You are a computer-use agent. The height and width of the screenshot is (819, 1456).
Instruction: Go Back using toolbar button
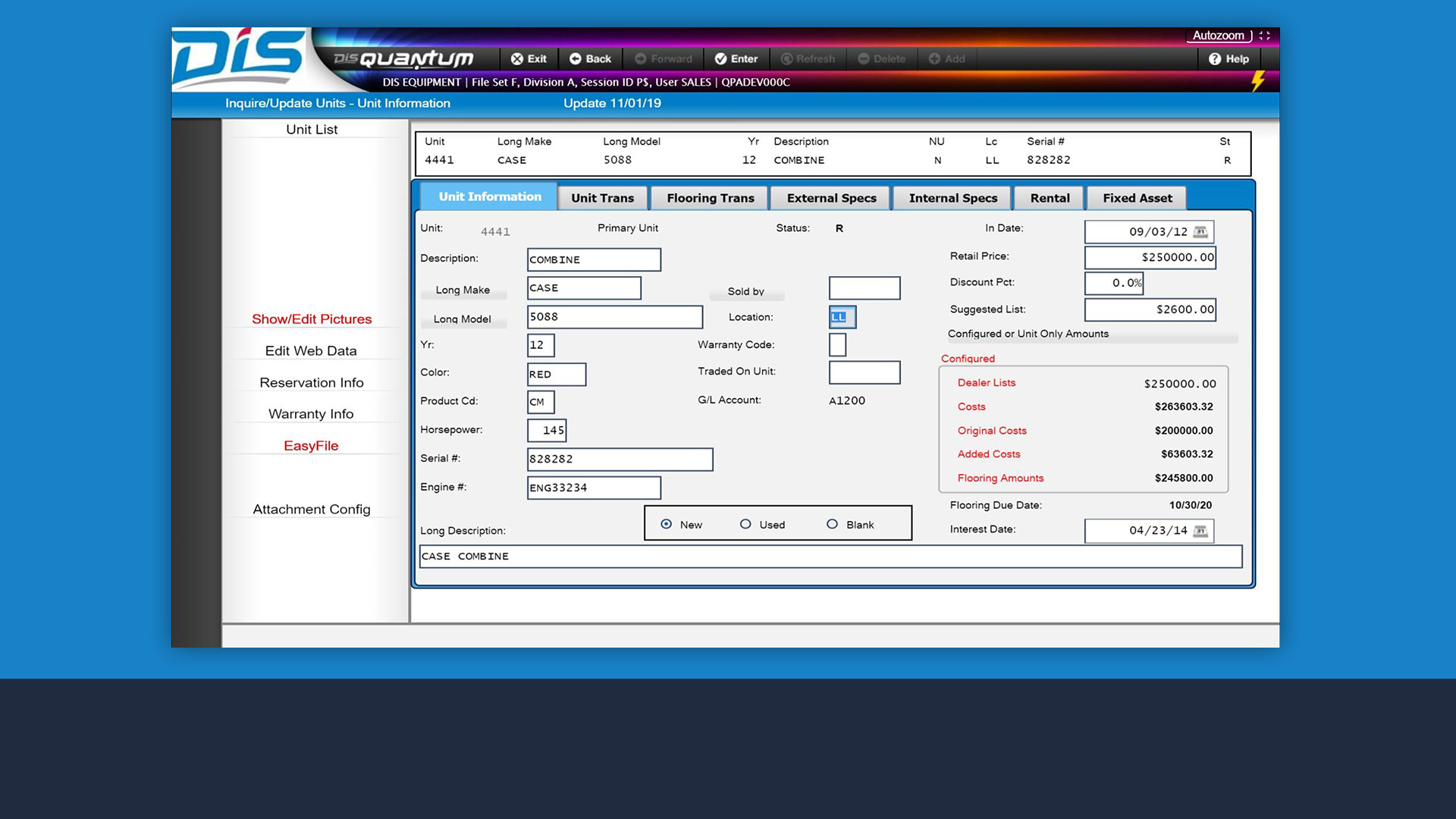tap(590, 58)
